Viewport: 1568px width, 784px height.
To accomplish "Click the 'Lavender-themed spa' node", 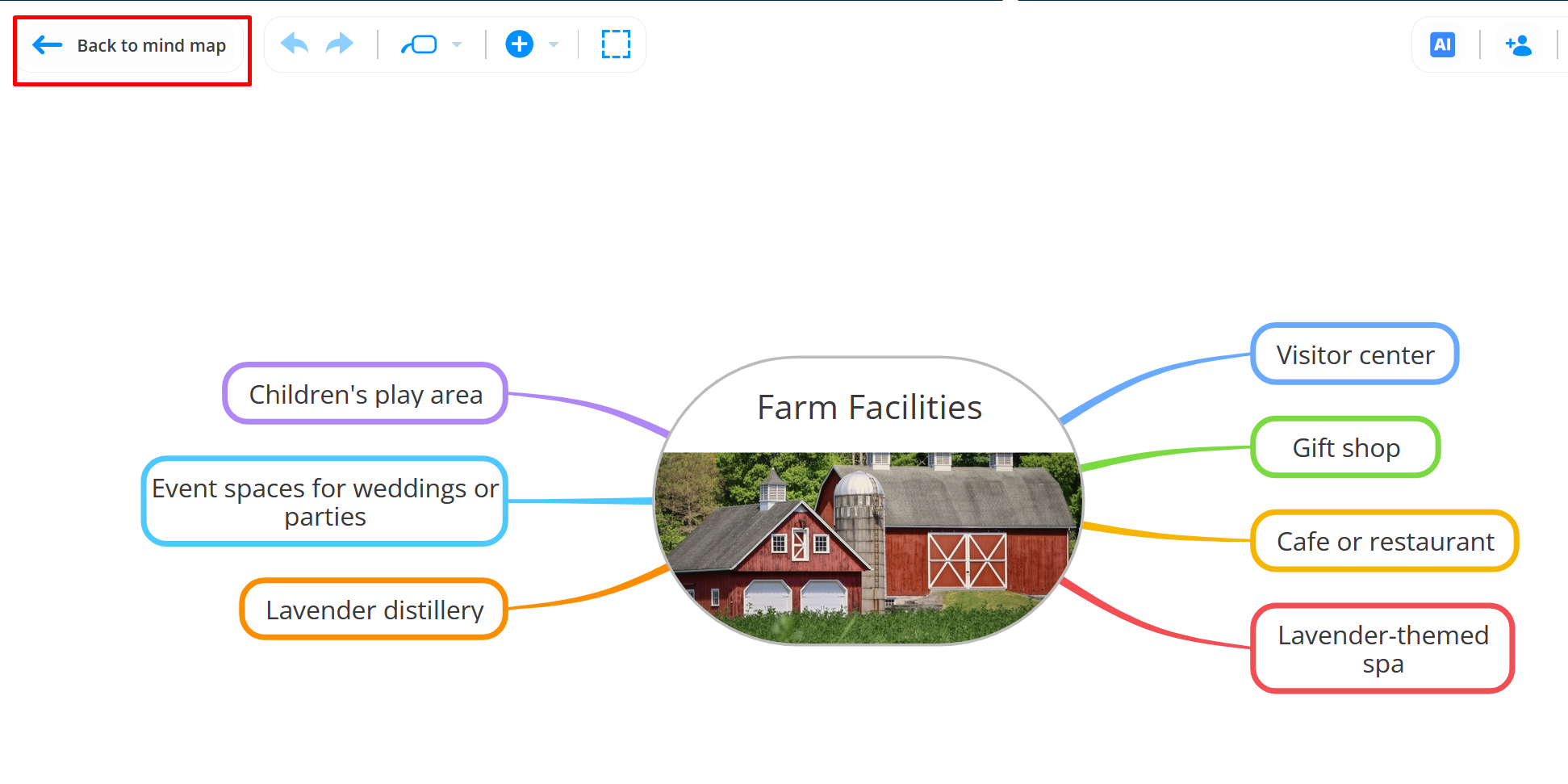I will point(1382,649).
